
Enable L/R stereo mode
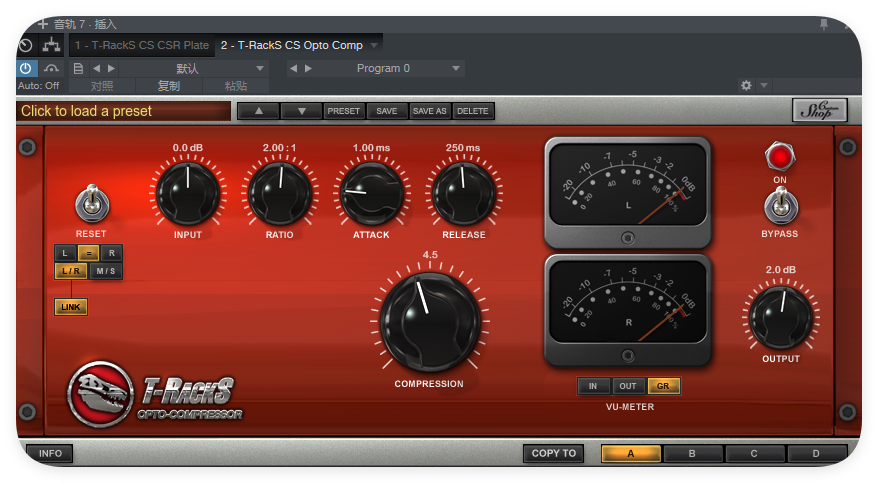pyautogui.click(x=71, y=271)
